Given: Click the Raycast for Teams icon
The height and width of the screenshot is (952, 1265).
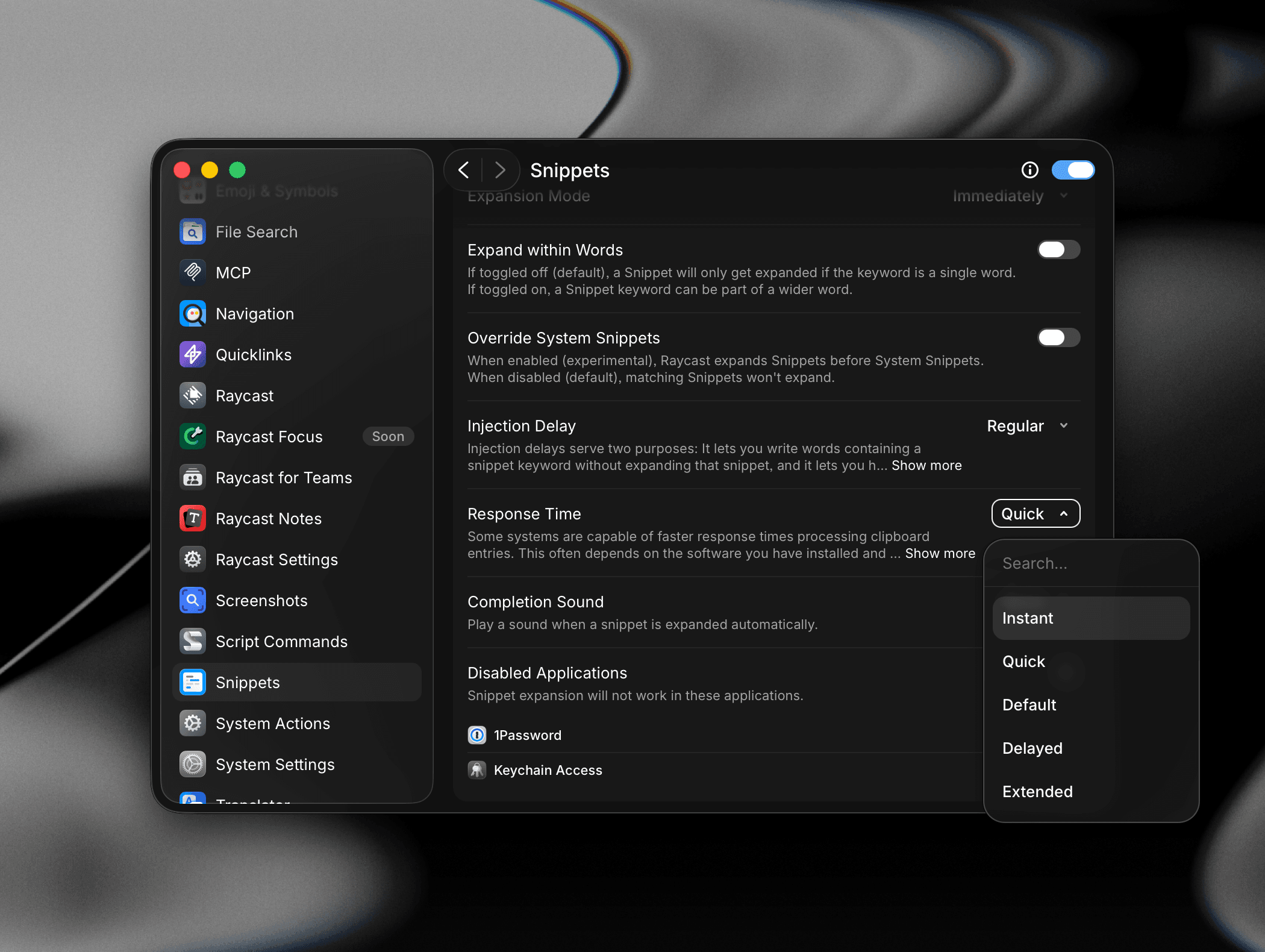Looking at the screenshot, I should pyautogui.click(x=193, y=478).
